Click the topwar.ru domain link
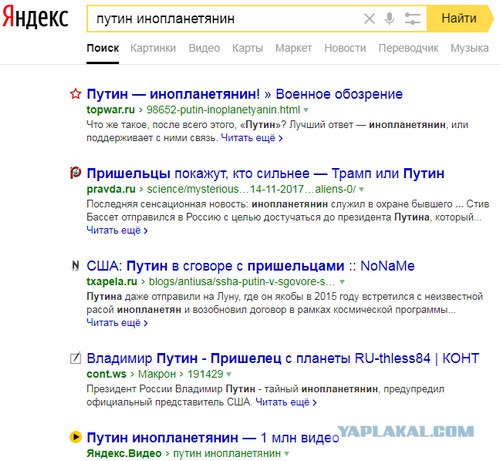Screen dimensions: 500x461 [111, 110]
